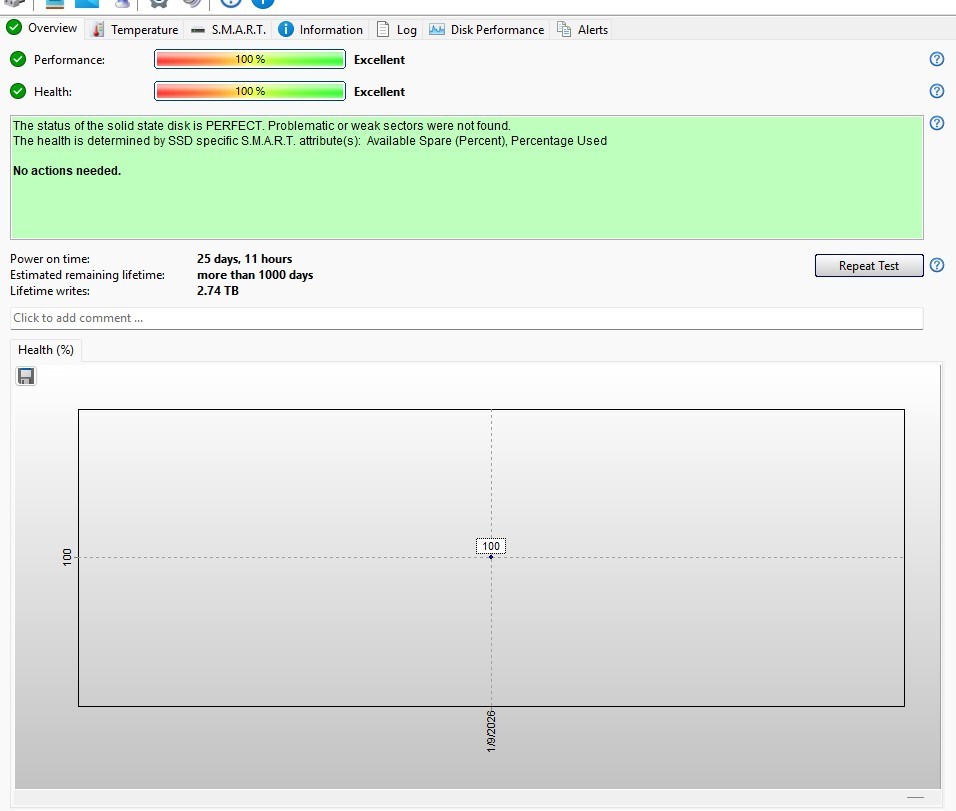Click the 100 data point on chart
The width and height of the screenshot is (956, 811).
coord(491,556)
